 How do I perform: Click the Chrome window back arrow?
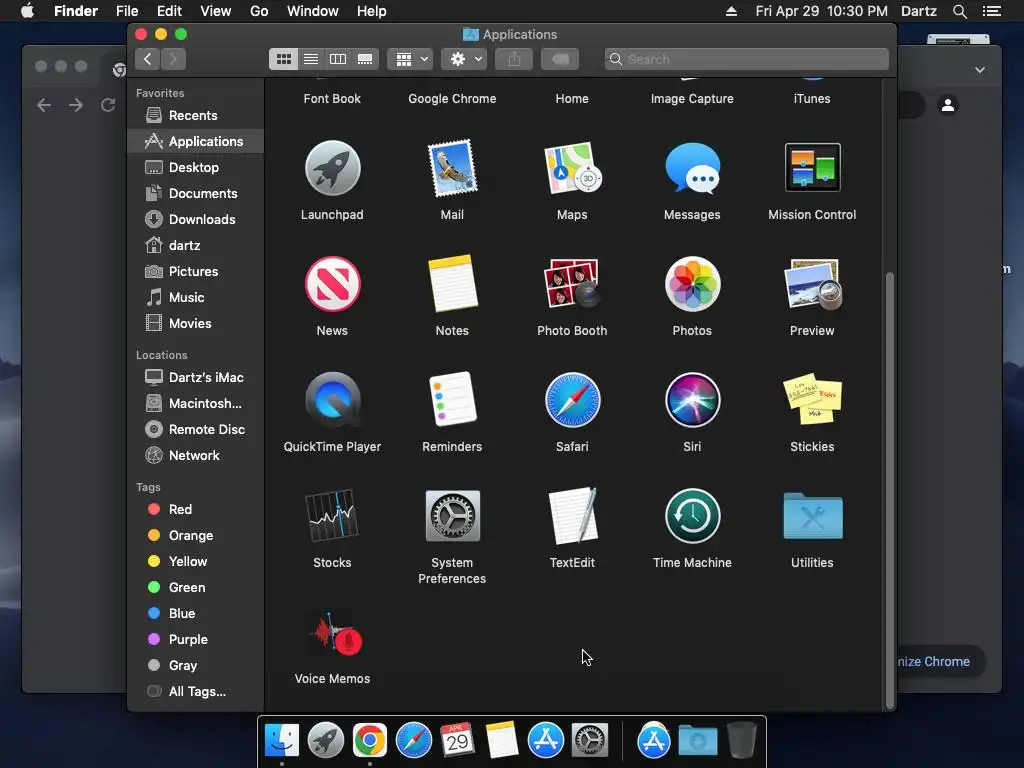44,104
